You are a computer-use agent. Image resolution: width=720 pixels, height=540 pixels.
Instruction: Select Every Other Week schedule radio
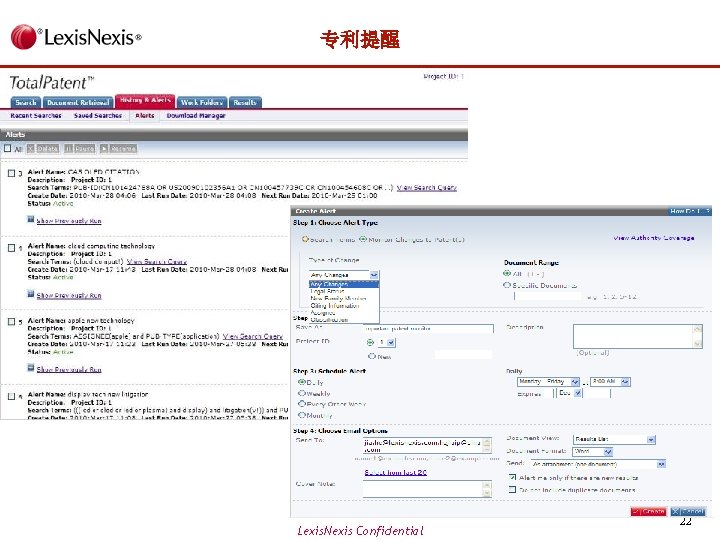[x=302, y=404]
